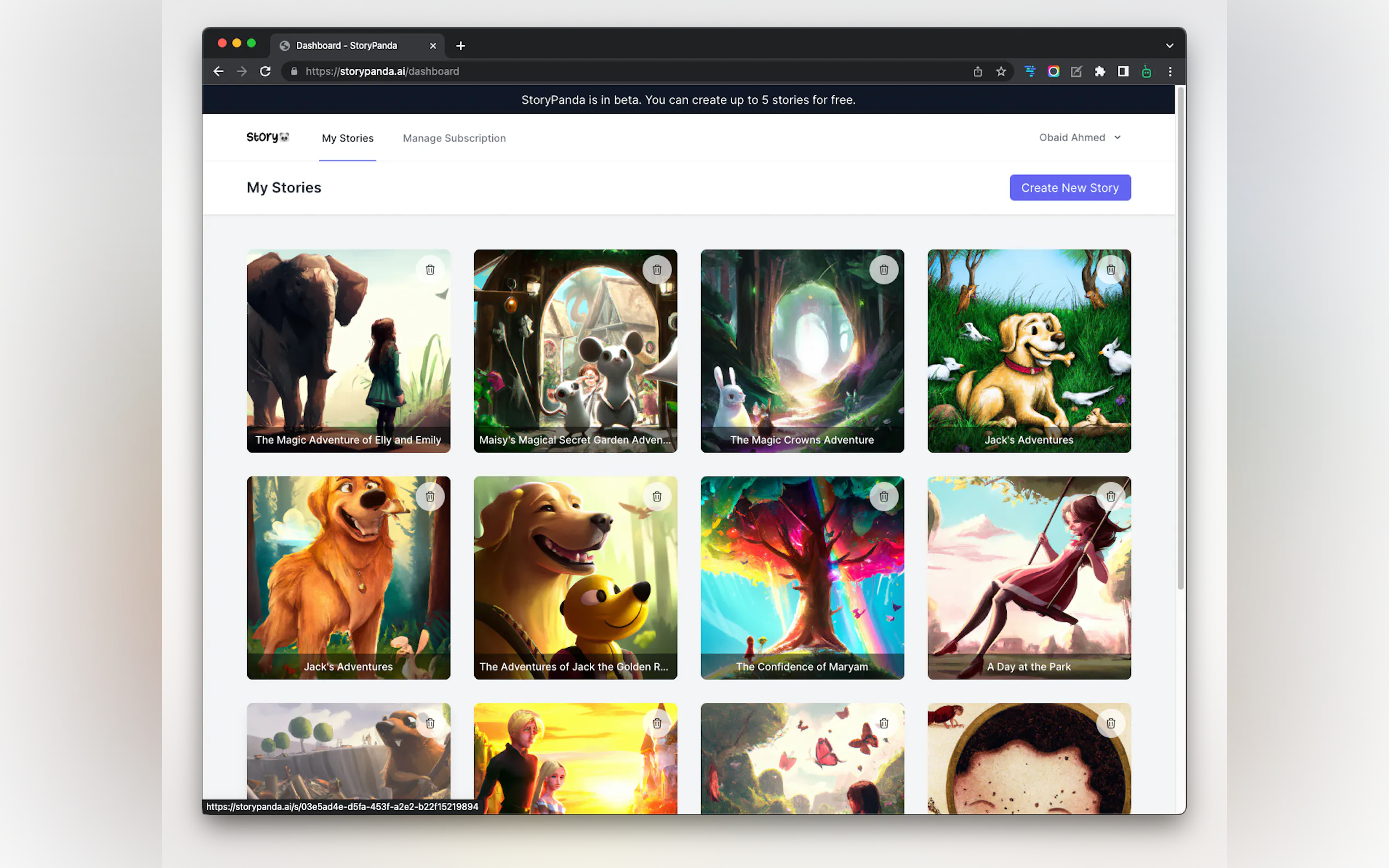Screen dimensions: 1389x868
Task: Bookmark this page with star icon
Action: coord(1001,72)
